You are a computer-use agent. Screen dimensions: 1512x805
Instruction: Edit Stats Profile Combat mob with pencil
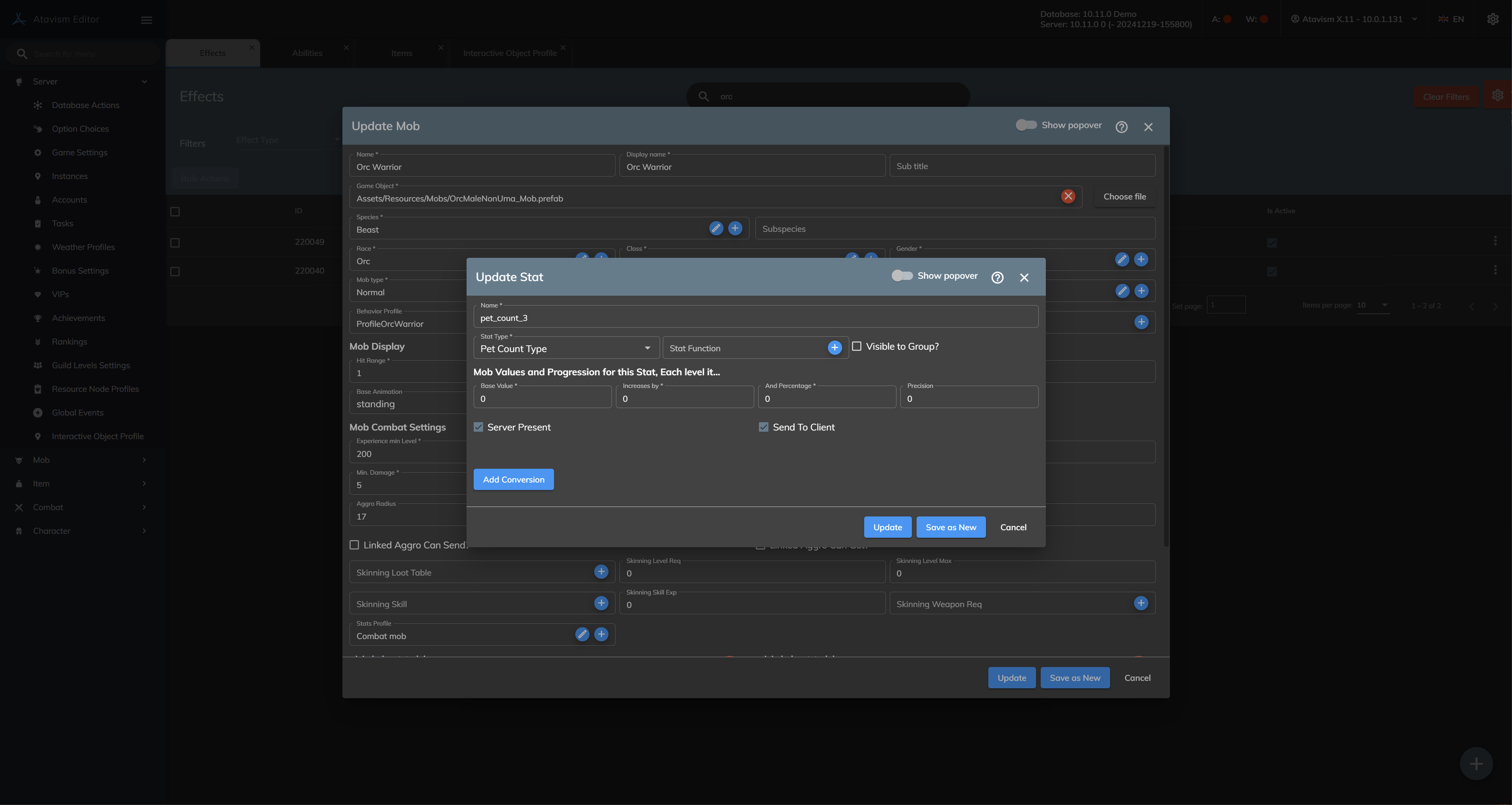pos(582,634)
